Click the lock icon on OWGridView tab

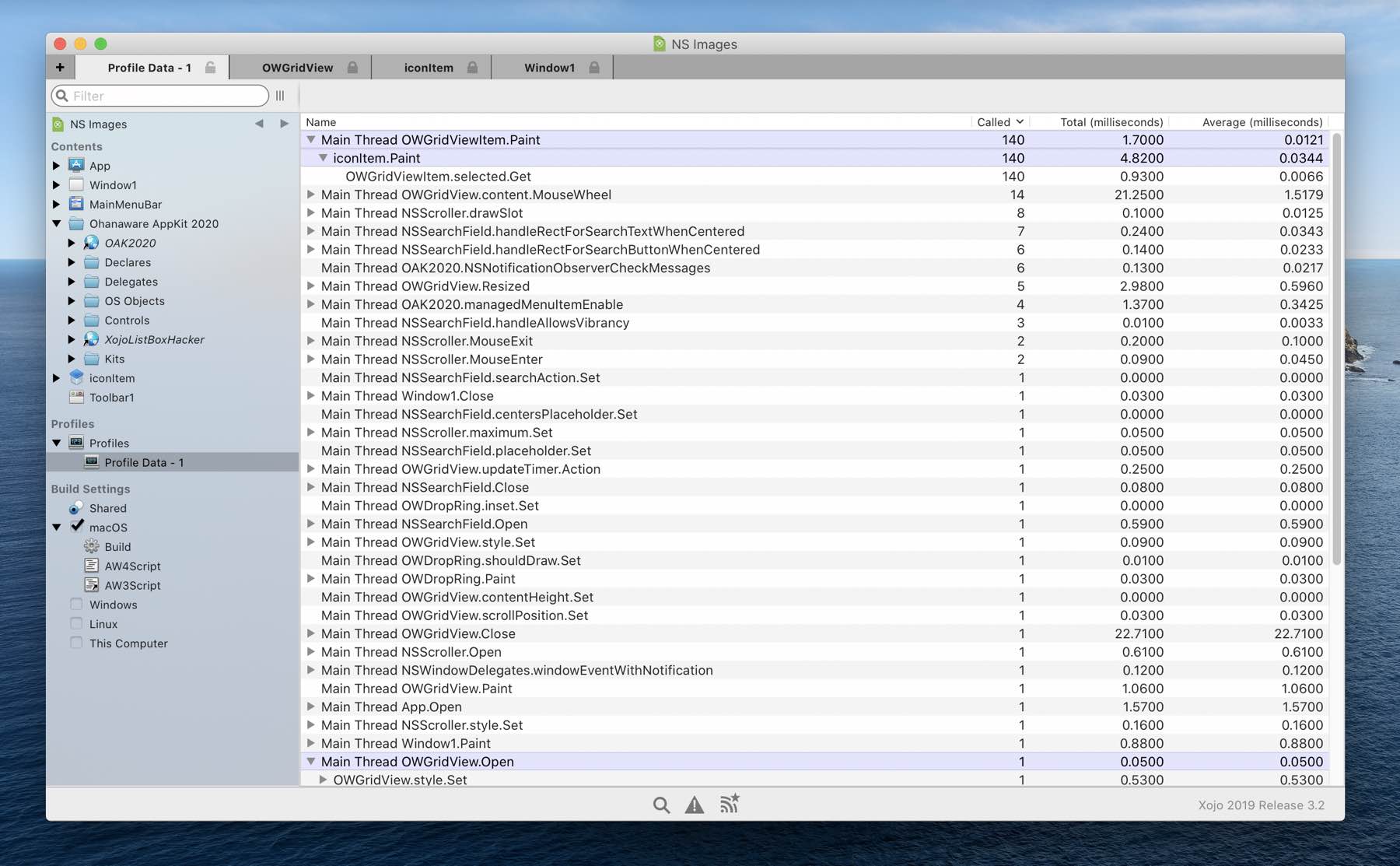(352, 68)
